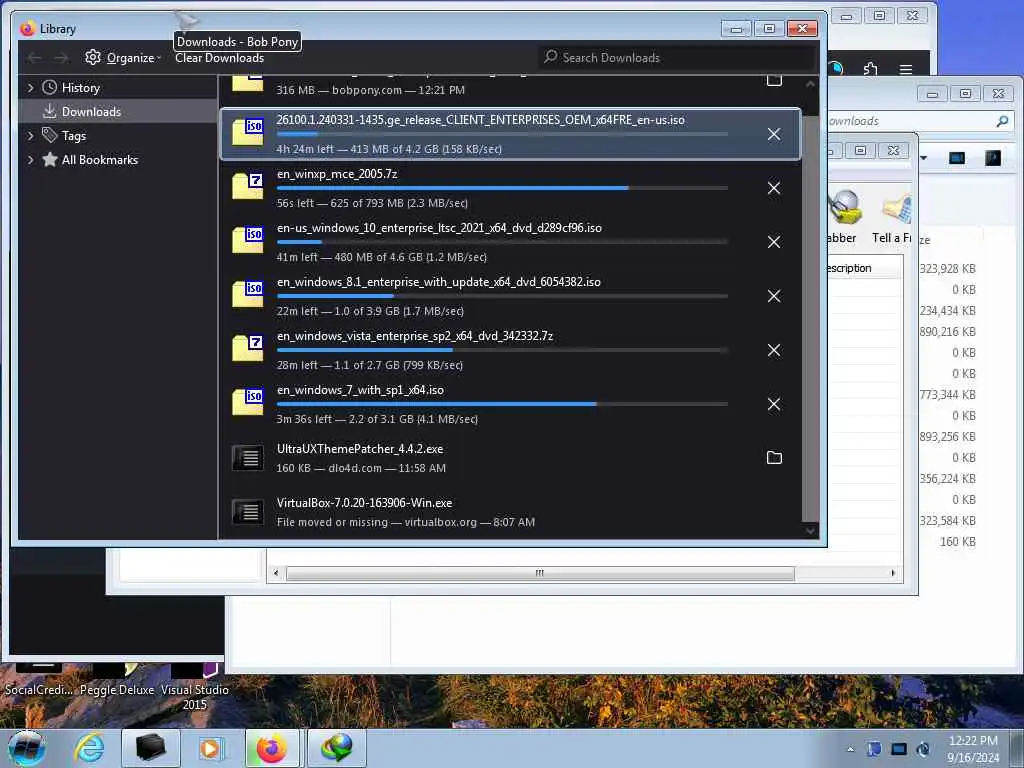Click the file icon of VirtualBox-7.0.20-163906-Win.exe
The height and width of the screenshot is (768, 1024).
(248, 511)
